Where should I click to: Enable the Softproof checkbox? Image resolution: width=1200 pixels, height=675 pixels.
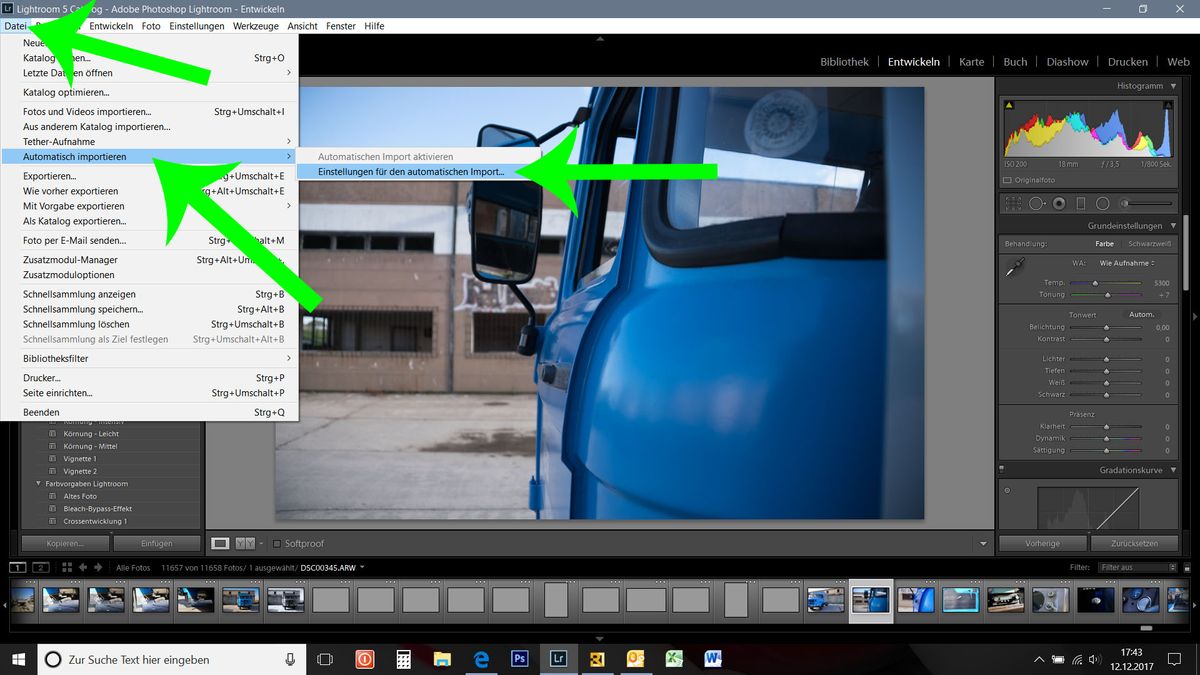pos(277,543)
